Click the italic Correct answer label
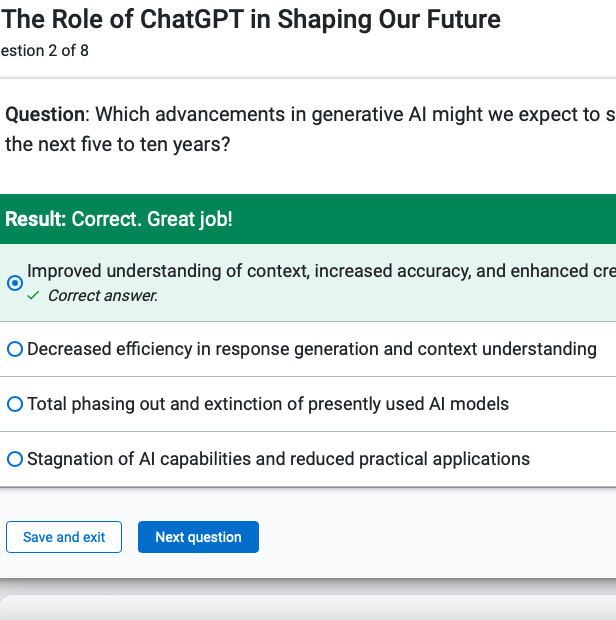Image resolution: width=616 pixels, height=620 pixels. click(103, 296)
